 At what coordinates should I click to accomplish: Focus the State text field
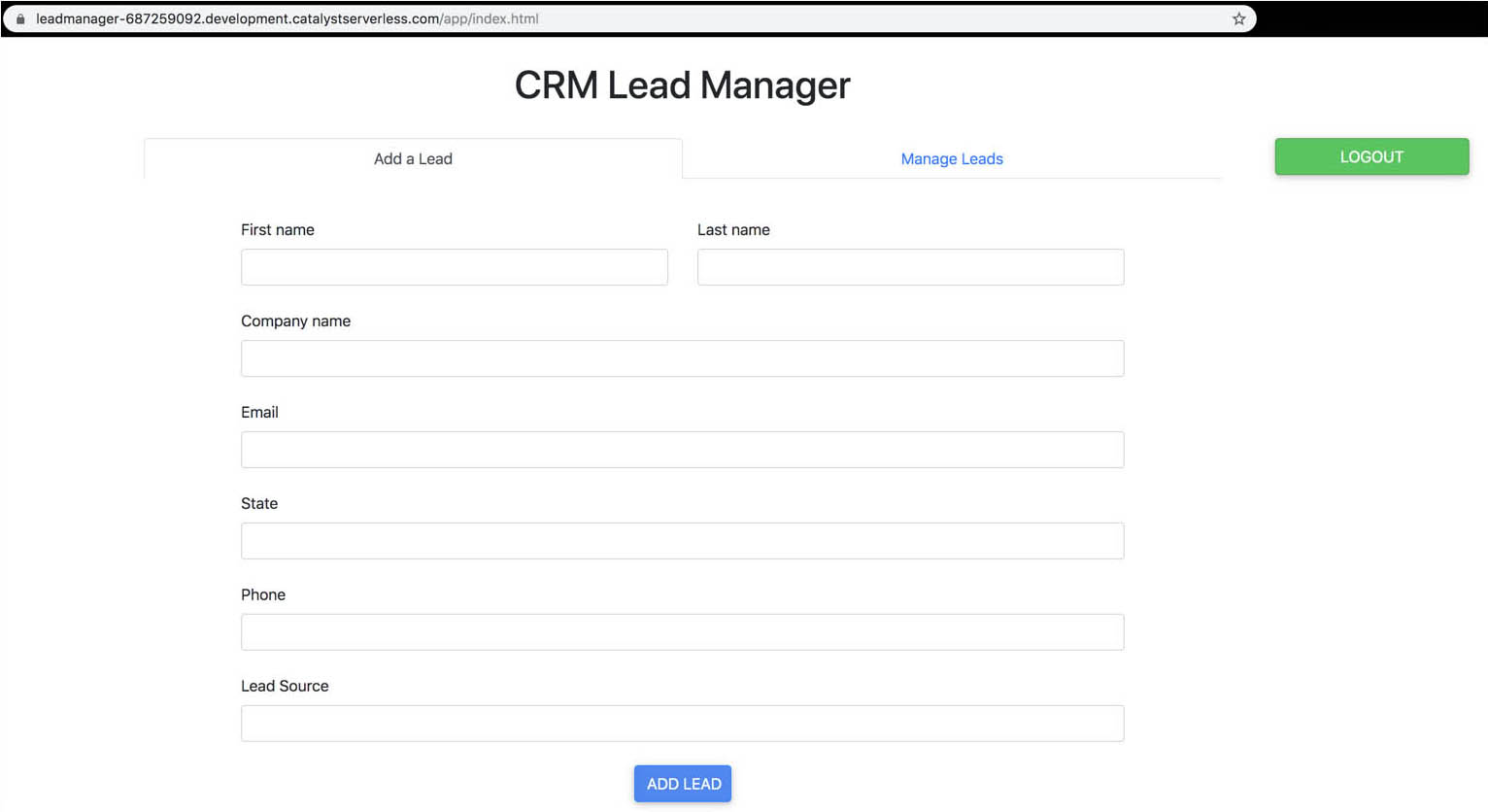tap(682, 541)
